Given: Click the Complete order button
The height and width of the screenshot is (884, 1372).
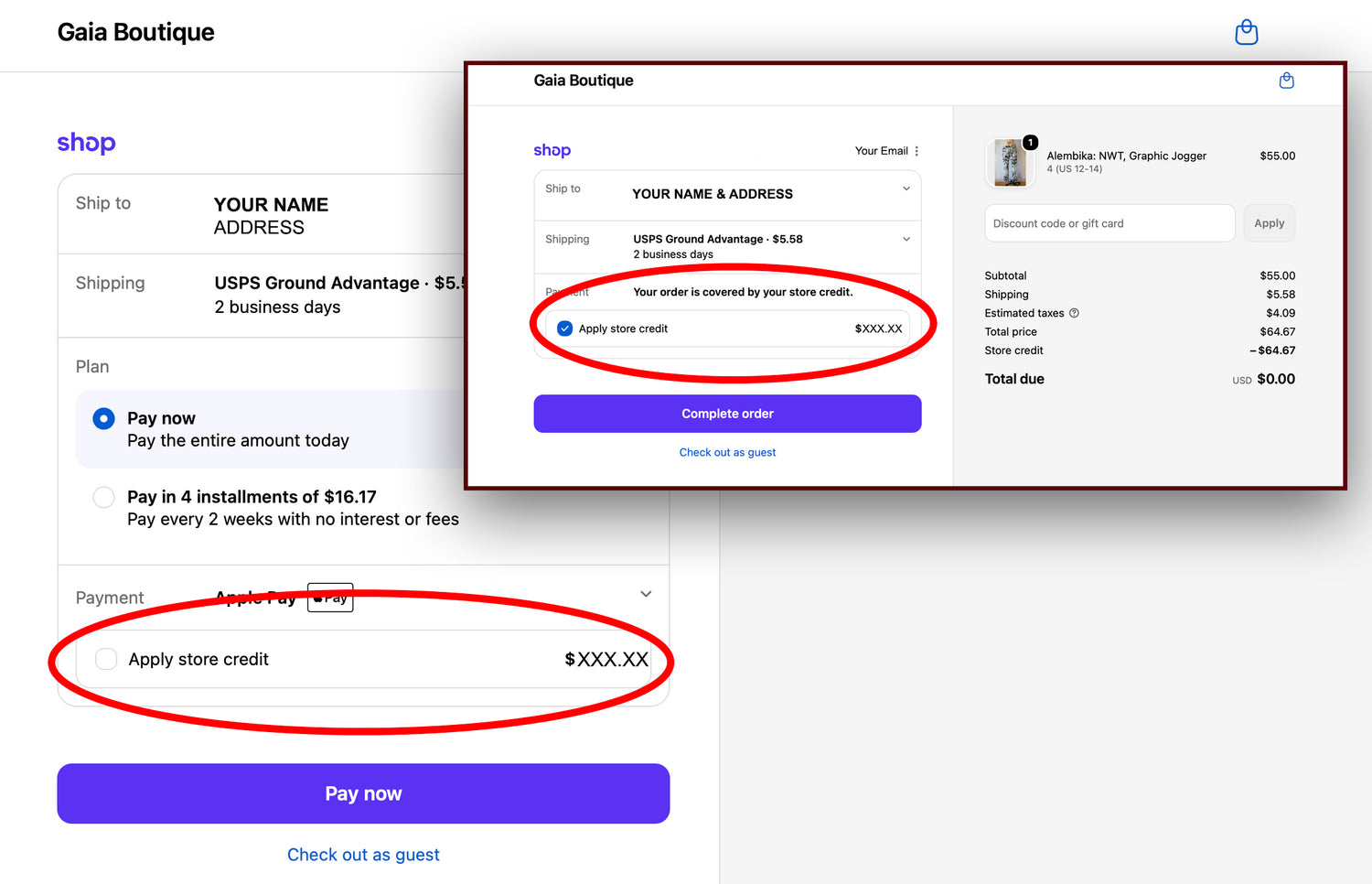Looking at the screenshot, I should click(x=727, y=414).
